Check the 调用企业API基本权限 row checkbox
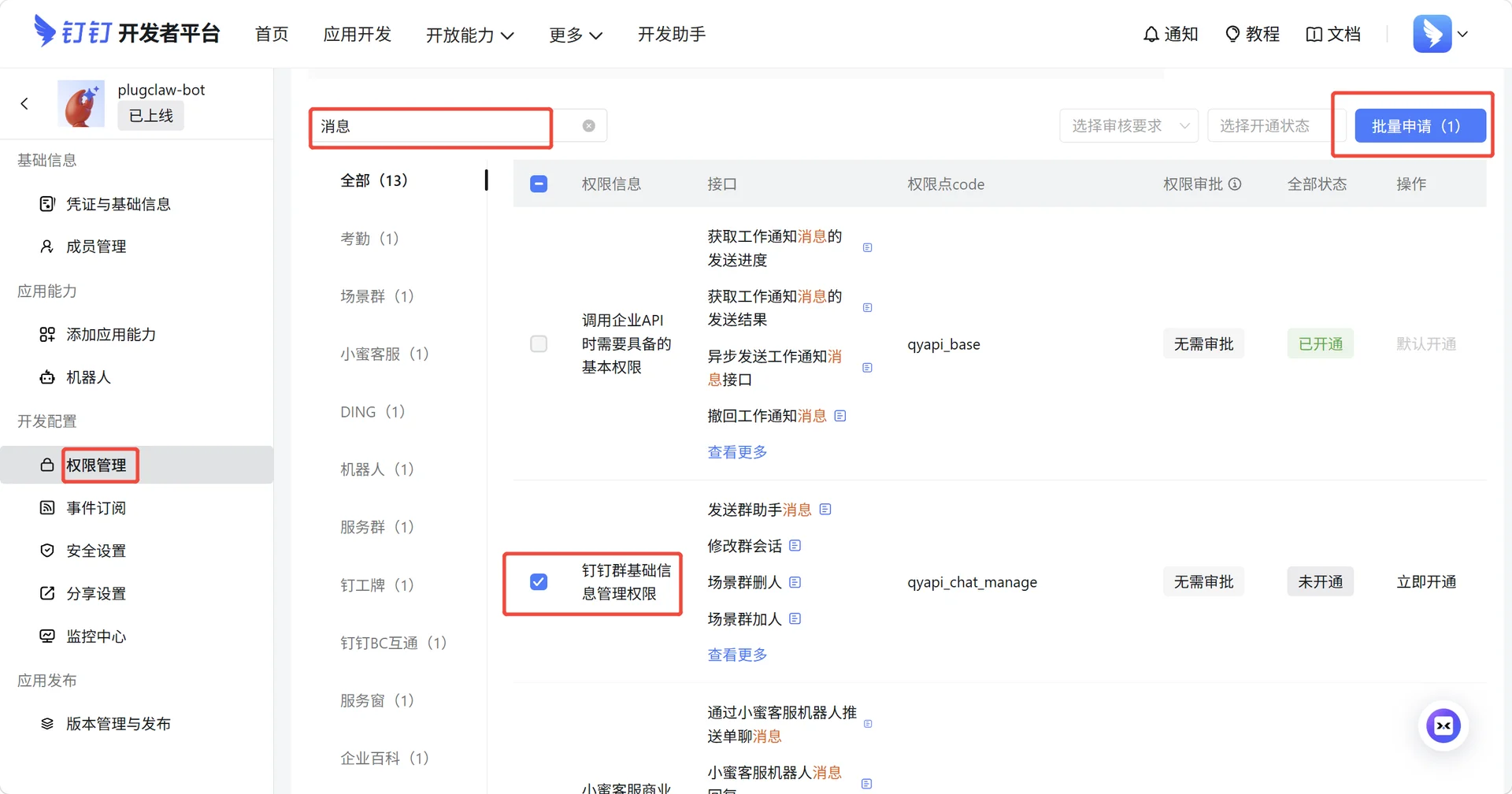This screenshot has height=794, width=1512. [x=539, y=344]
